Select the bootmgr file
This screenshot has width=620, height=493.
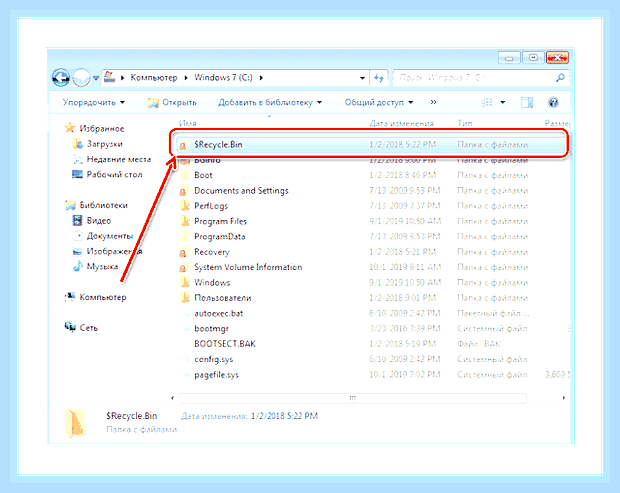point(211,329)
